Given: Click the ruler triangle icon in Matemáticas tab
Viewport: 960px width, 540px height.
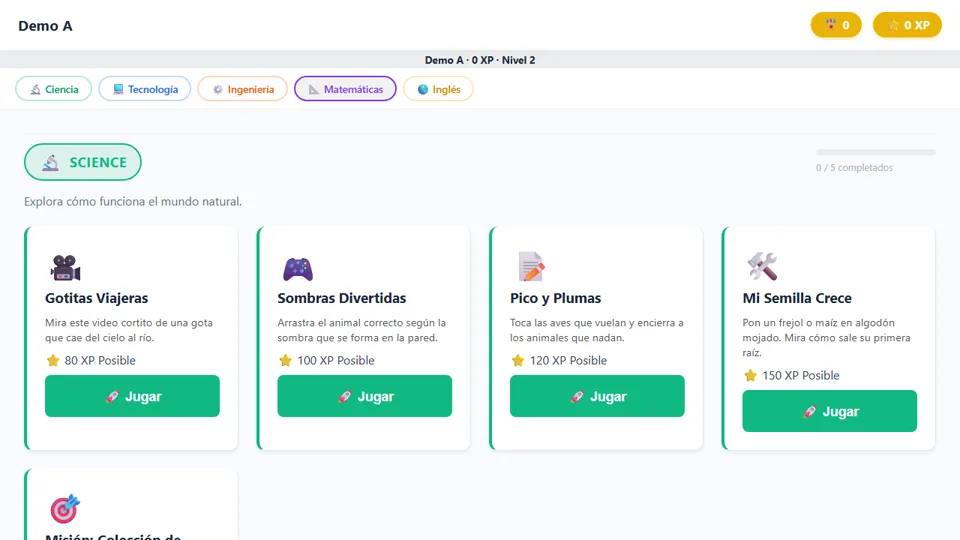Looking at the screenshot, I should pyautogui.click(x=314, y=89).
